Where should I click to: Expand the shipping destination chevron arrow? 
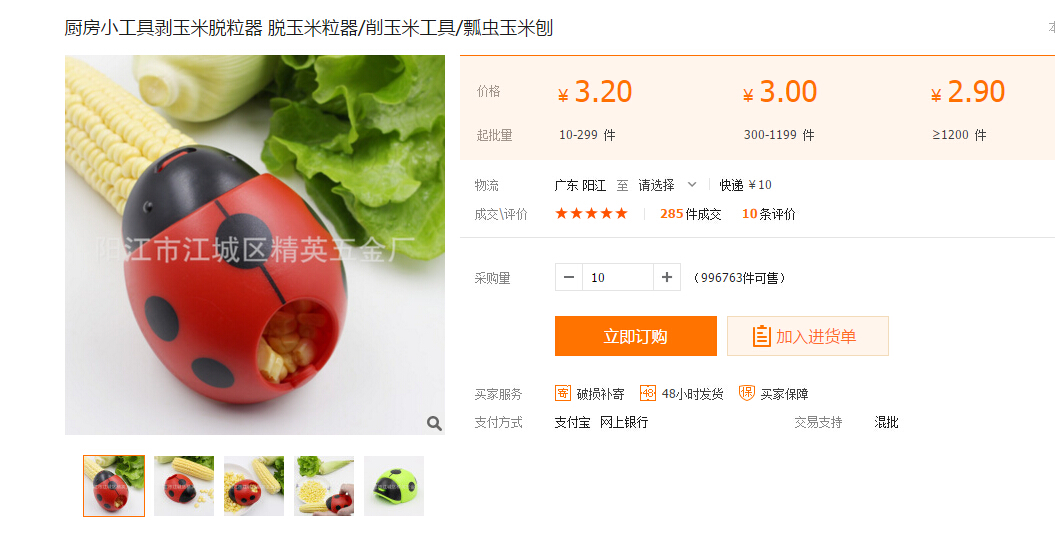point(692,184)
